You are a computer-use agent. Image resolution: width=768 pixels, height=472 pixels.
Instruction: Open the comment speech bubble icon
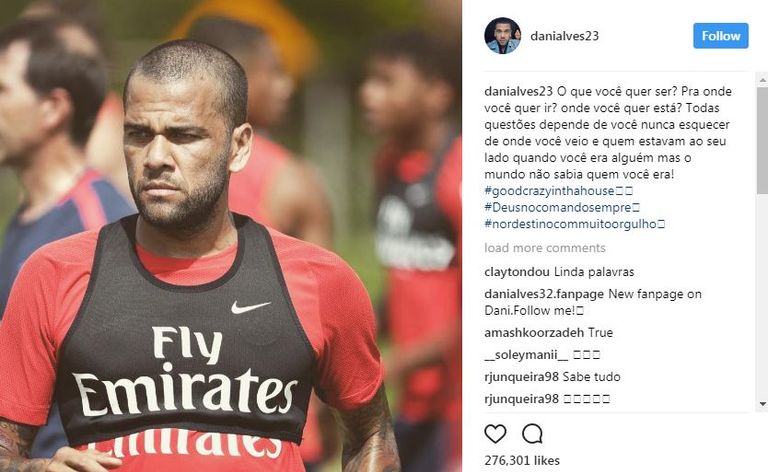pyautogui.click(x=532, y=434)
